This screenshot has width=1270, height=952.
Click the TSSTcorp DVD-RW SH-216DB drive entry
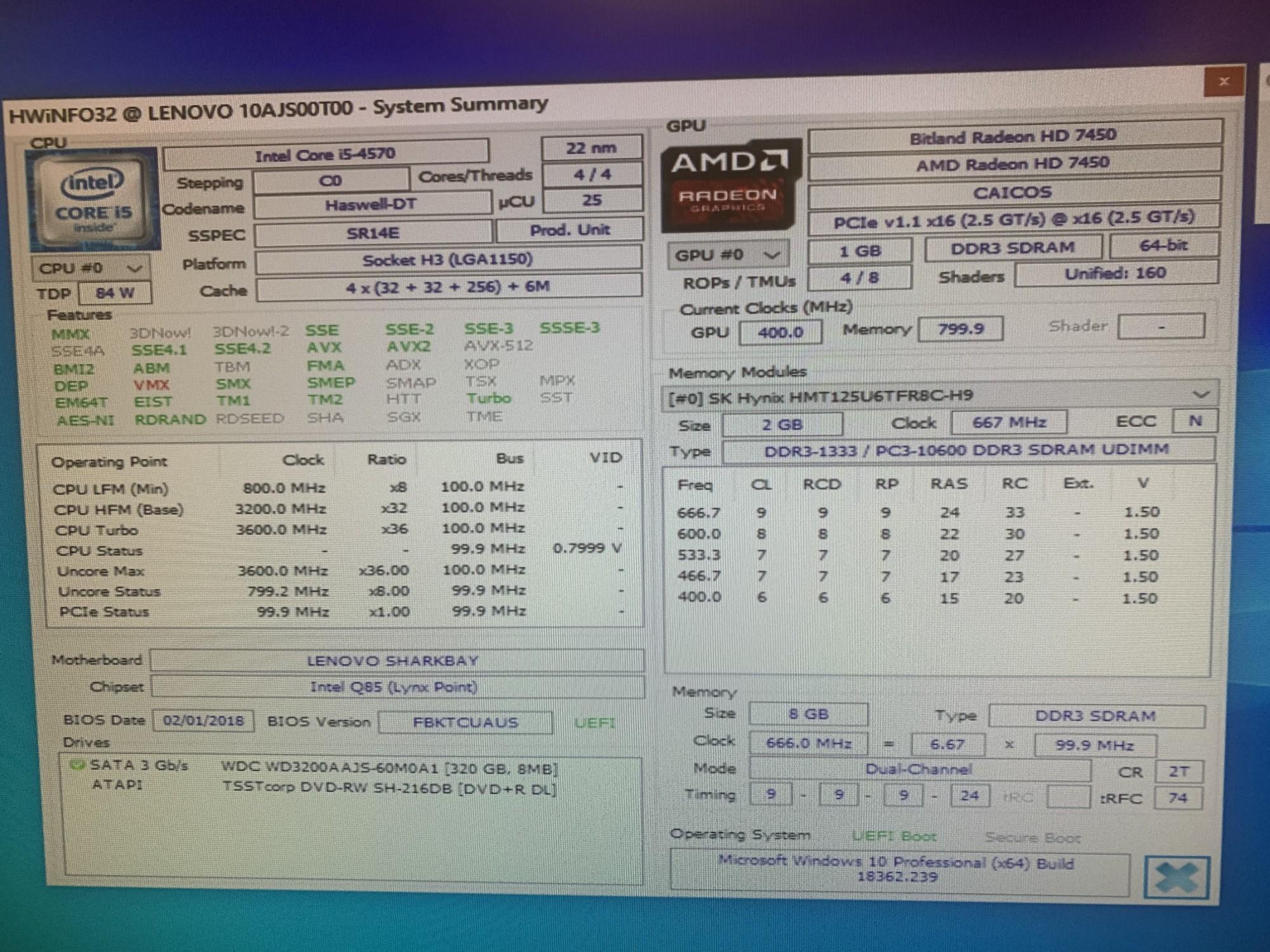point(389,789)
